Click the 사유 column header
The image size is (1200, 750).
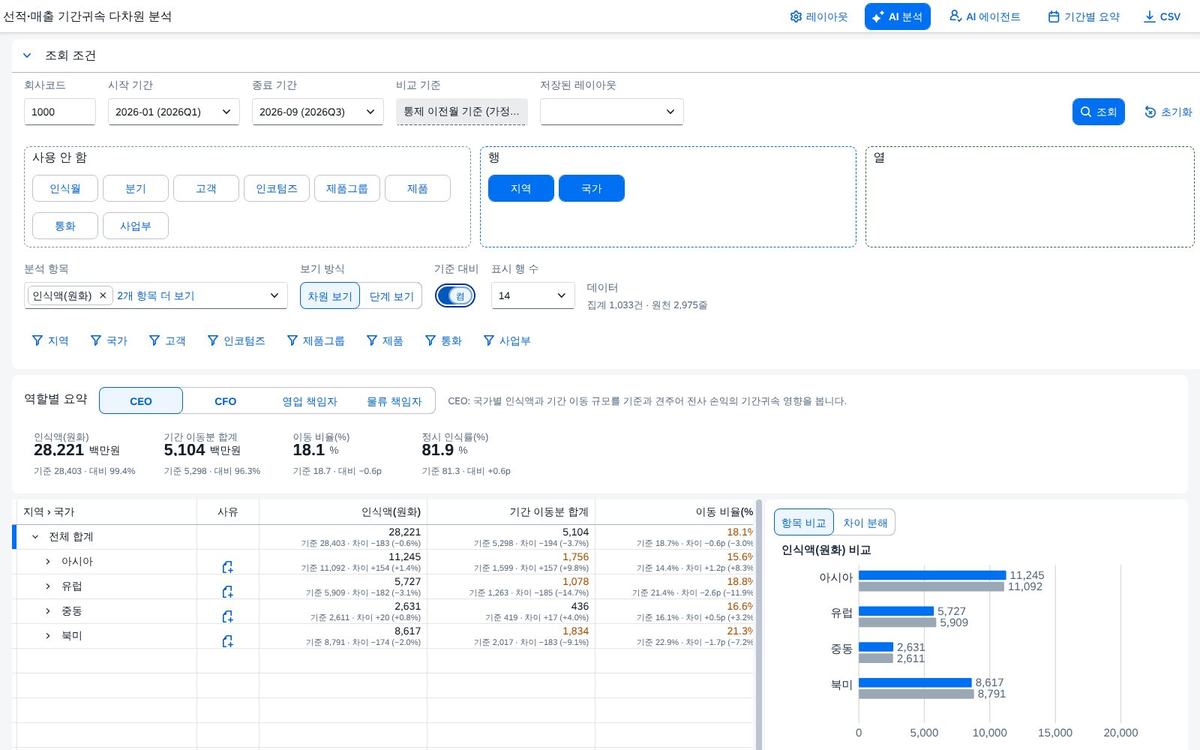(x=228, y=512)
